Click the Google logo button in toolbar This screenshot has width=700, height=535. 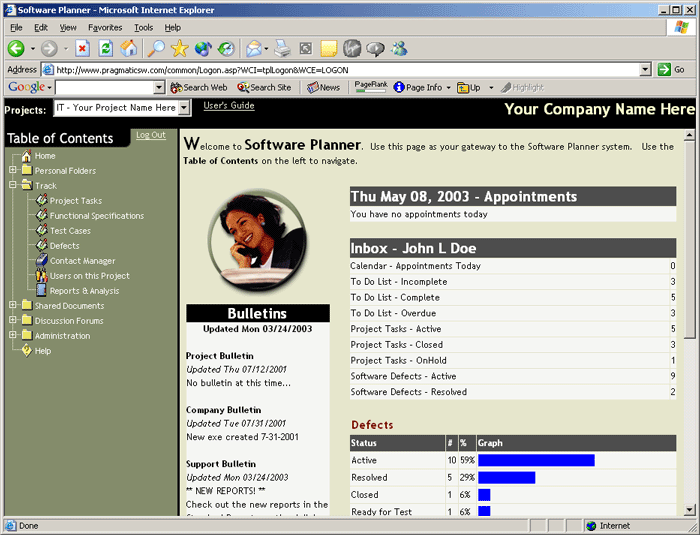click(27, 87)
